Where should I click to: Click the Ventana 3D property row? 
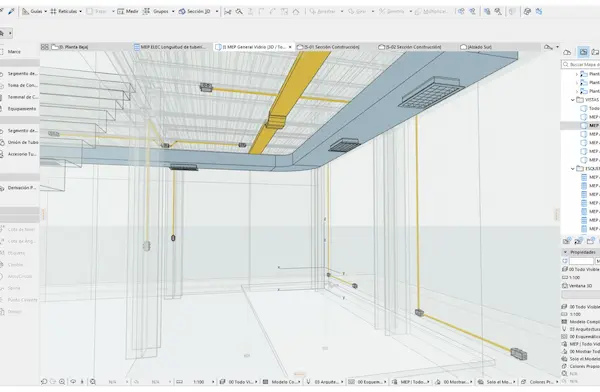[577, 286]
